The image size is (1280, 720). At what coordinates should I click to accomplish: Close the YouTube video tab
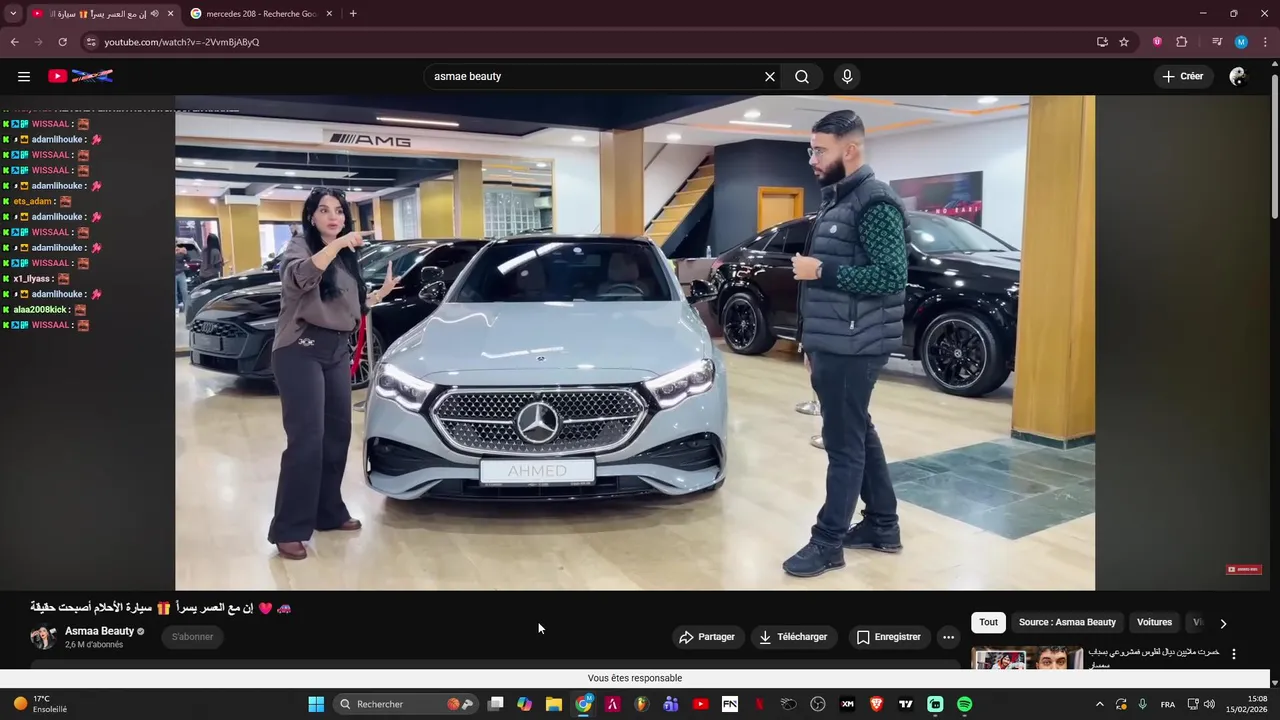170,14
